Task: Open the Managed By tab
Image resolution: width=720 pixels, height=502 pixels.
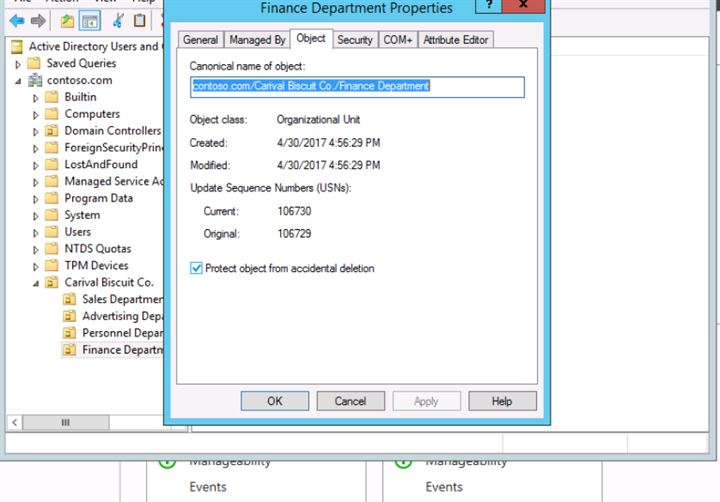Action: point(257,40)
